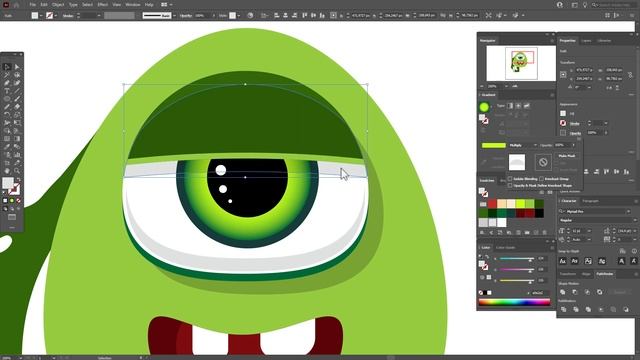
Task: Click the Fill swatch in Appearance section
Action: point(563,113)
